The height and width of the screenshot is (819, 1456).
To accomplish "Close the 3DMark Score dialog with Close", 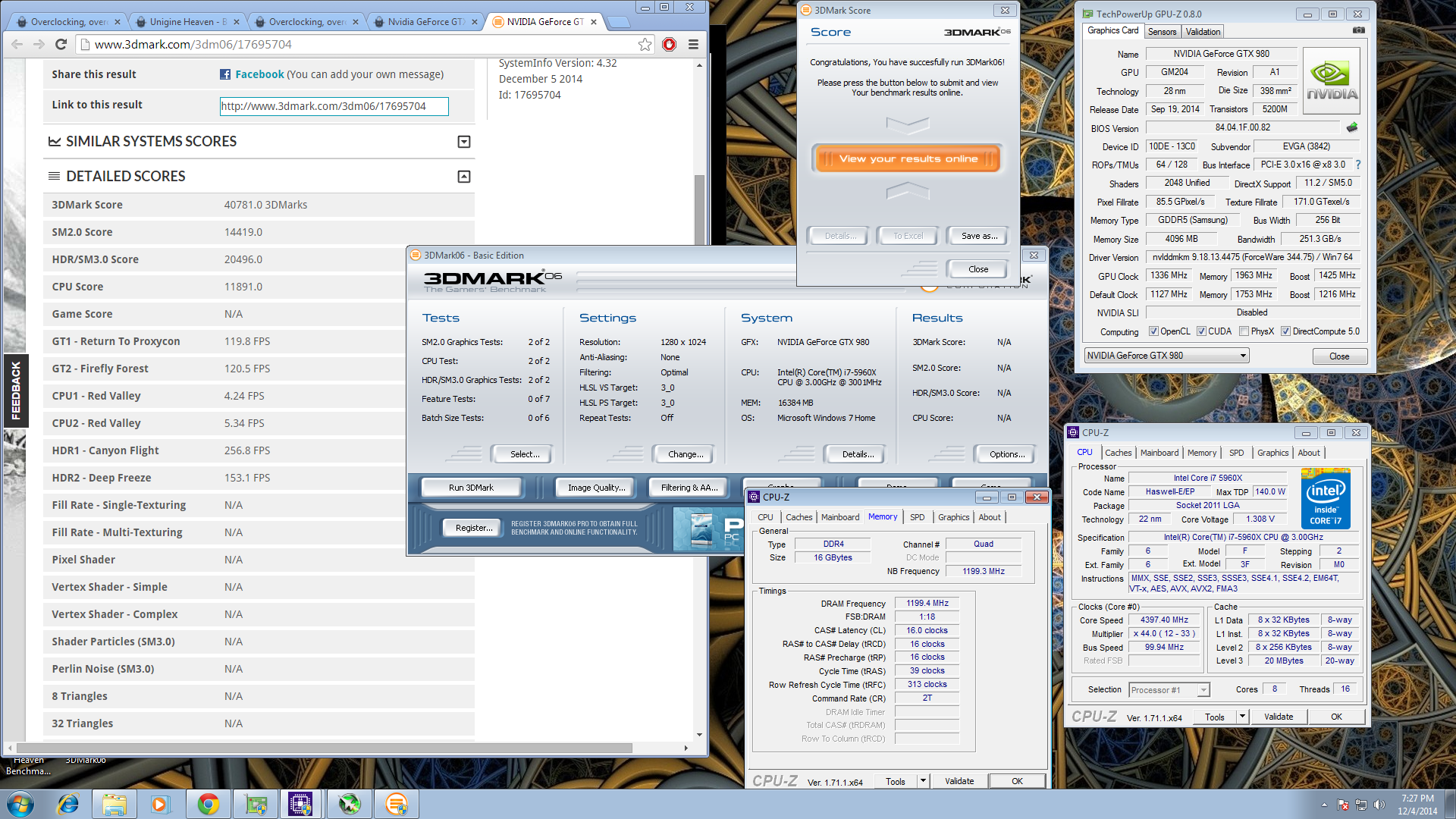I will click(x=977, y=269).
